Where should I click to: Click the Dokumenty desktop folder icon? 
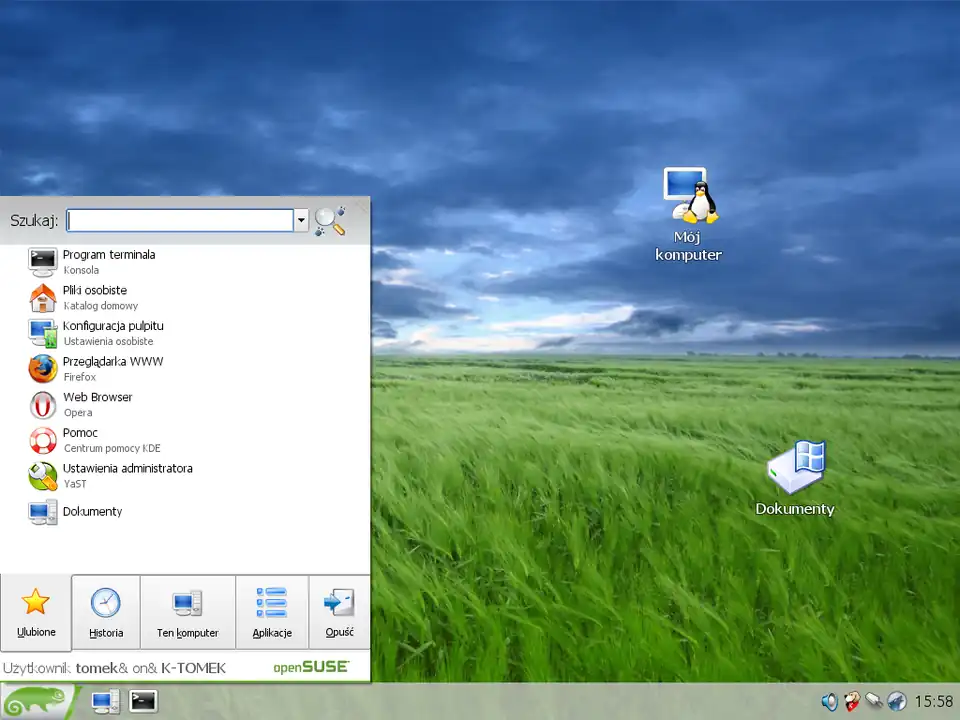(795, 468)
